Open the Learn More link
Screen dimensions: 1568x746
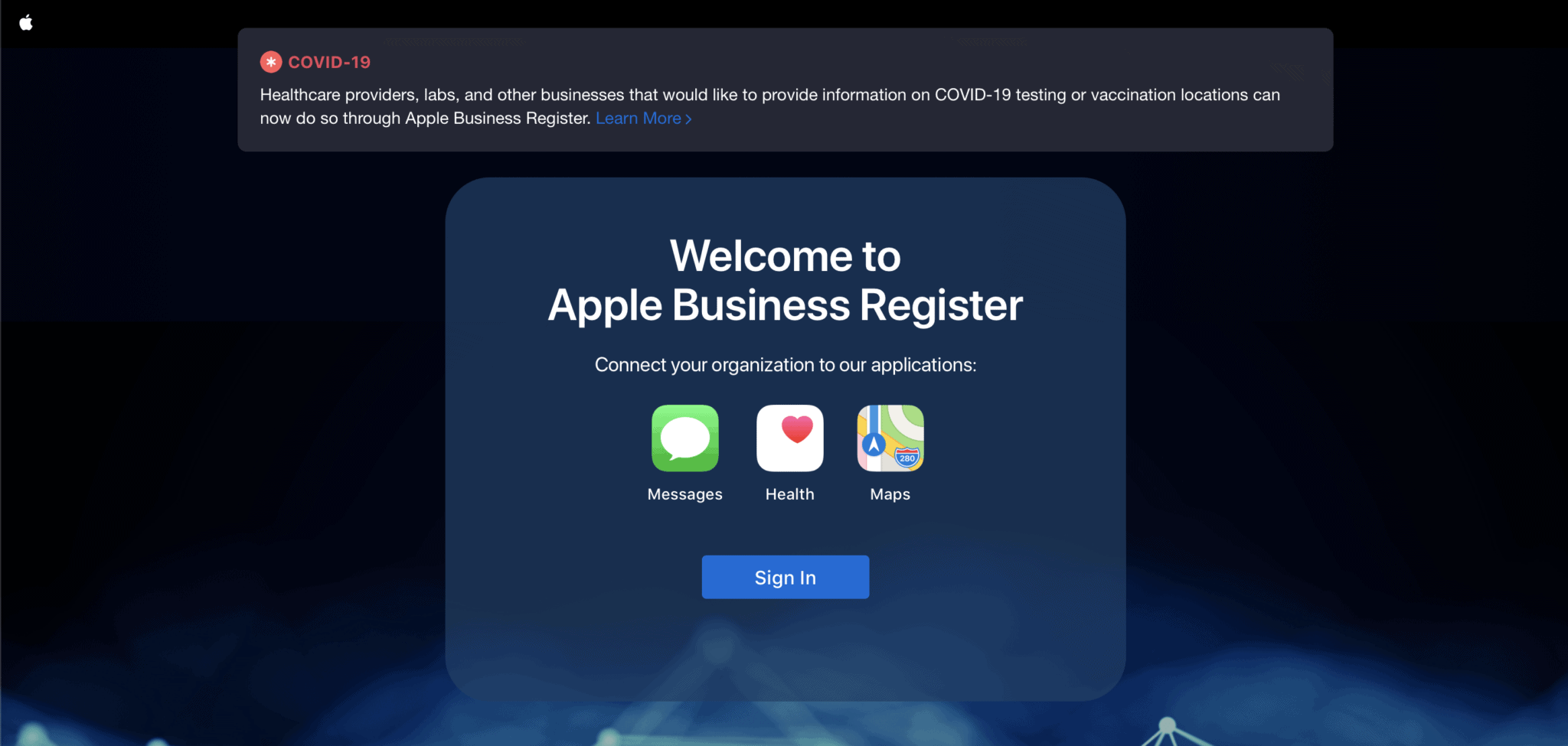639,118
